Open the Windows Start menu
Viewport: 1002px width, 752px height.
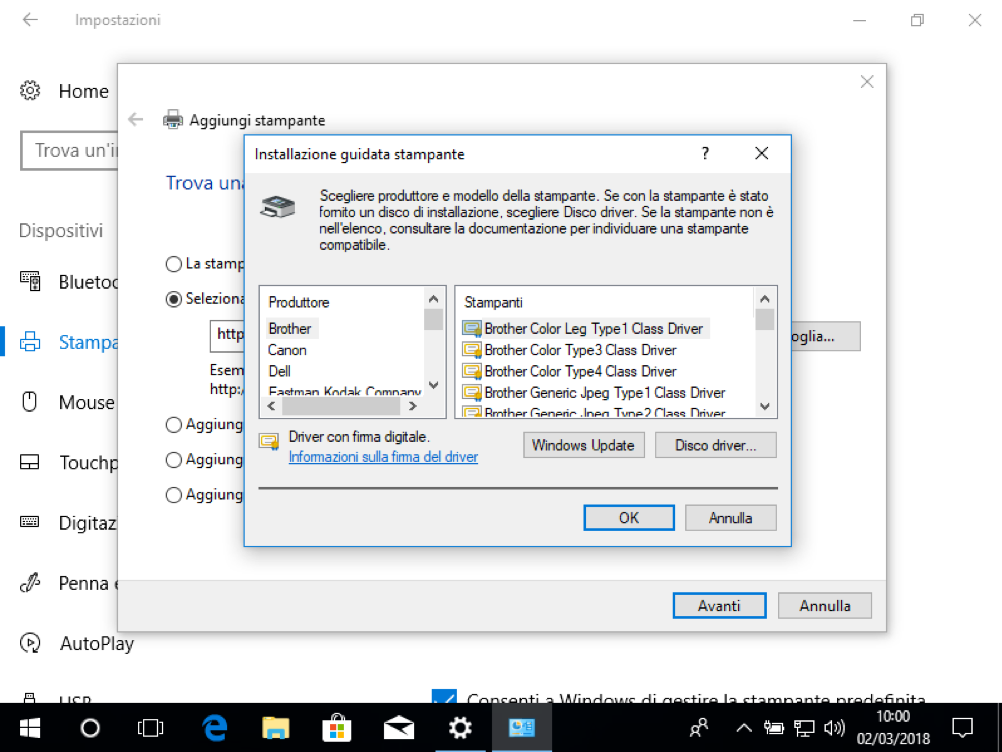tap(29, 728)
